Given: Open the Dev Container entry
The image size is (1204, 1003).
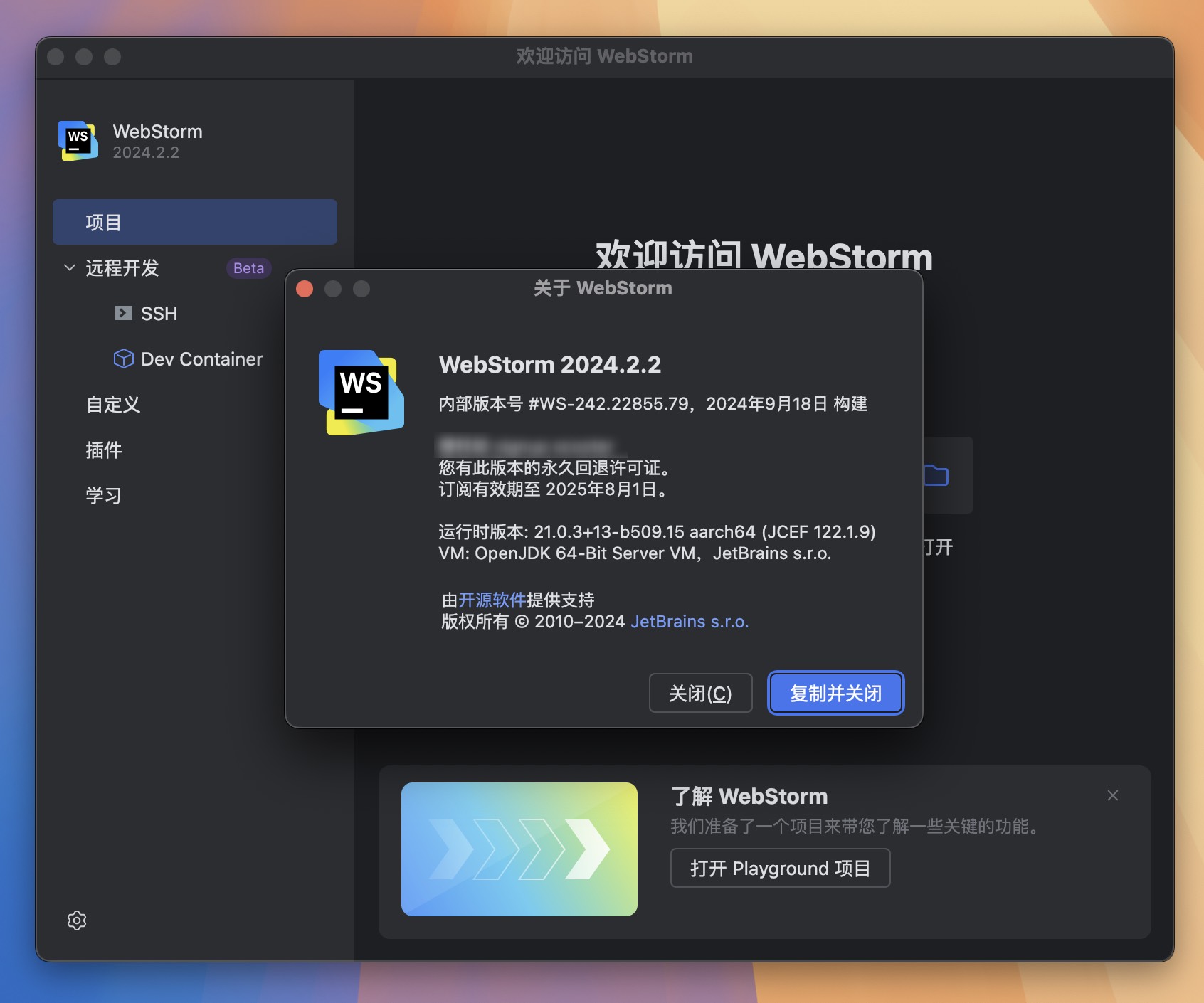Looking at the screenshot, I should pos(202,359).
